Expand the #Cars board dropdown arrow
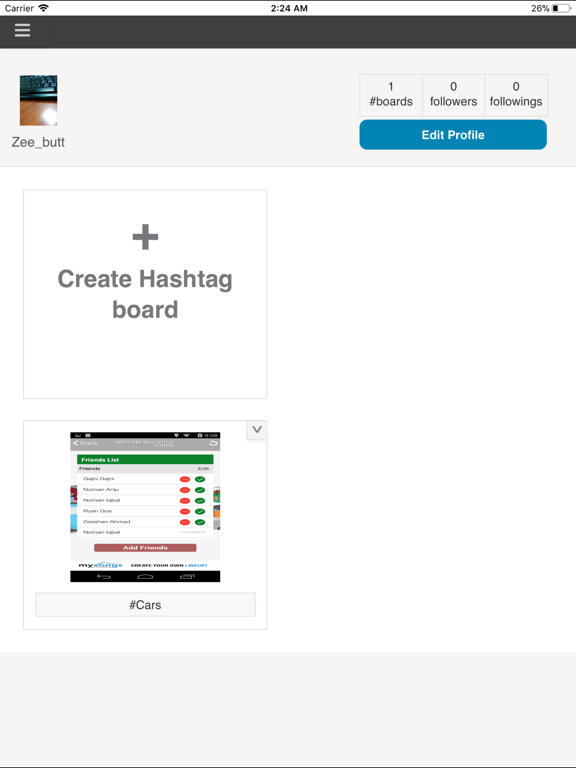Screen dimensions: 576x768 (x=257, y=430)
